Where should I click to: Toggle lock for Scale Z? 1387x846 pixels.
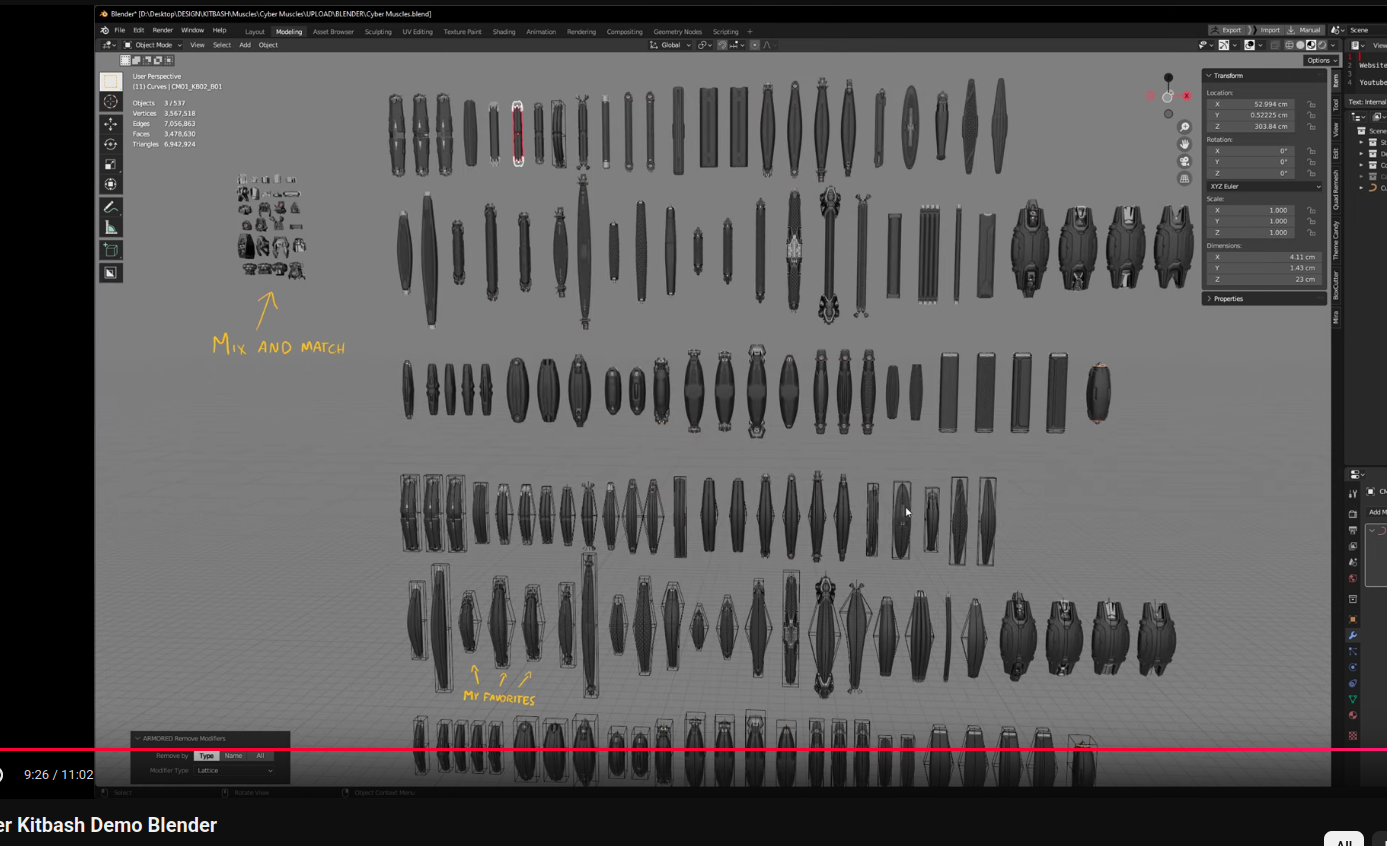1311,232
